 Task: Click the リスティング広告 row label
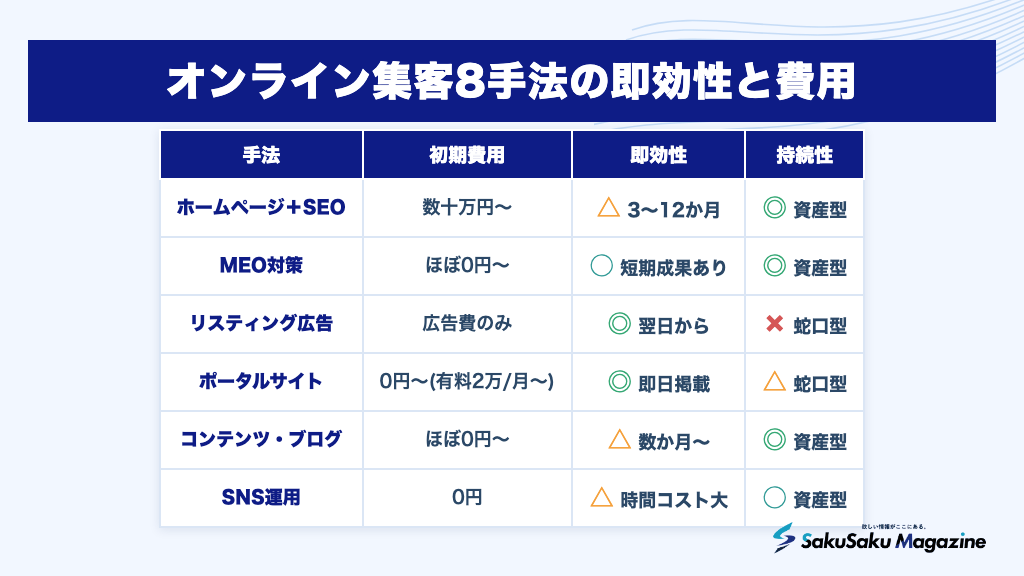tap(261, 323)
